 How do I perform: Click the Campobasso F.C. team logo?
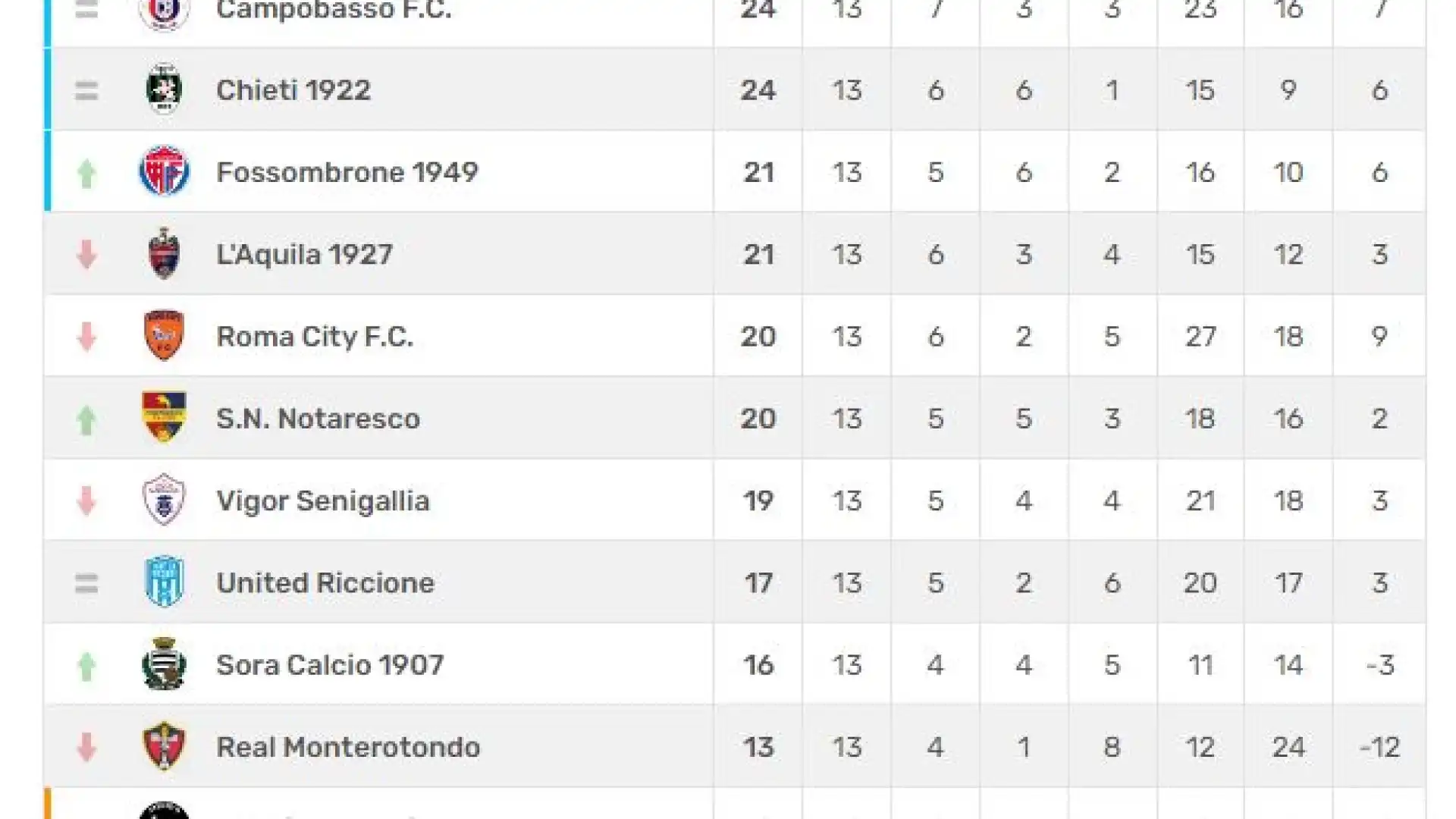point(164,12)
